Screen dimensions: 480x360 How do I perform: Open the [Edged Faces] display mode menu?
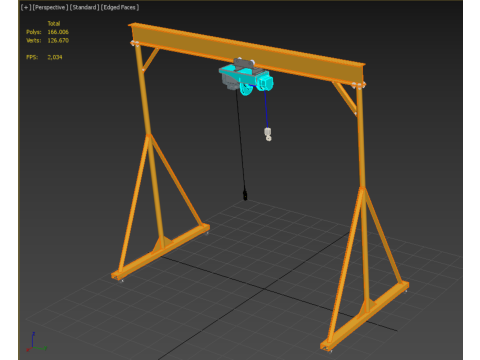click(x=120, y=7)
